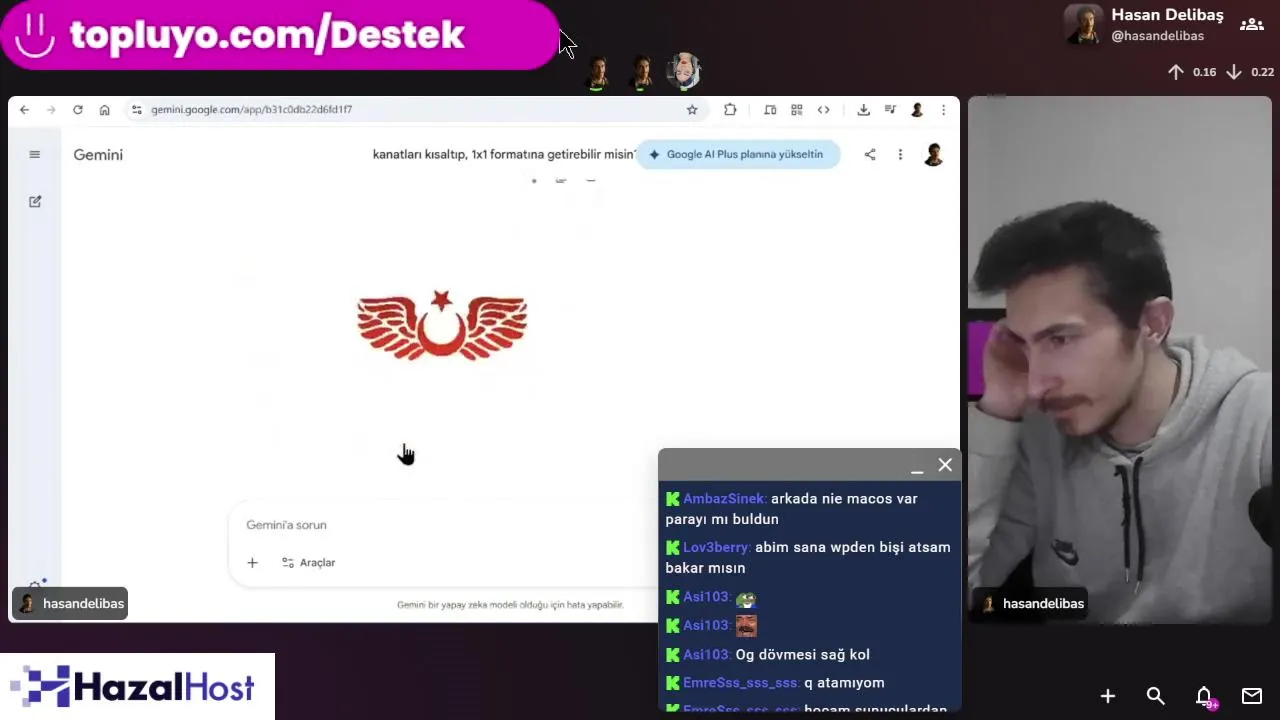
Task: Click the topluyo.com/Destek banner
Action: [x=279, y=35]
